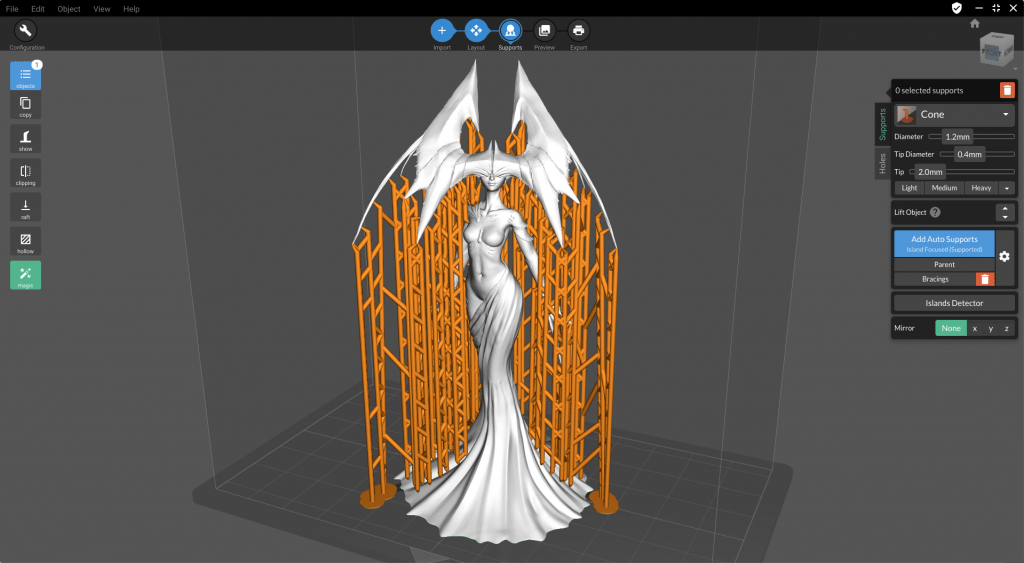The image size is (1024, 563).
Task: Open the Cone support type dropdown
Action: [955, 115]
